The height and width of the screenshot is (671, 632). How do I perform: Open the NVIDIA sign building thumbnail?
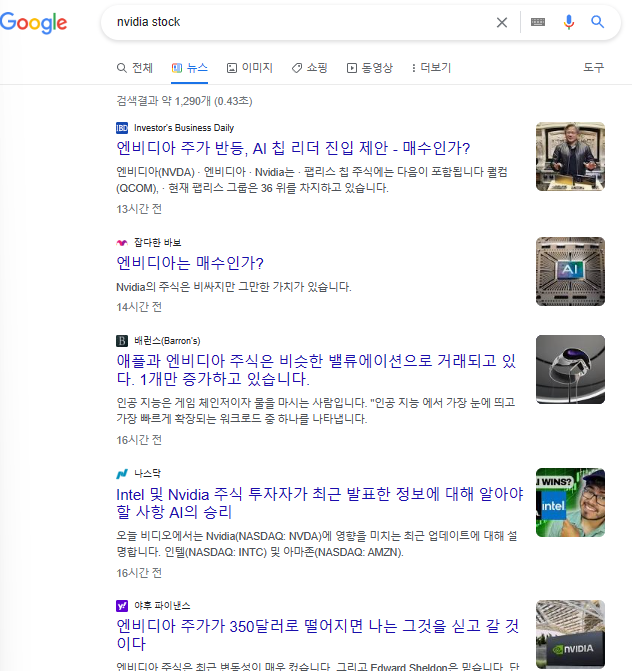tap(570, 635)
